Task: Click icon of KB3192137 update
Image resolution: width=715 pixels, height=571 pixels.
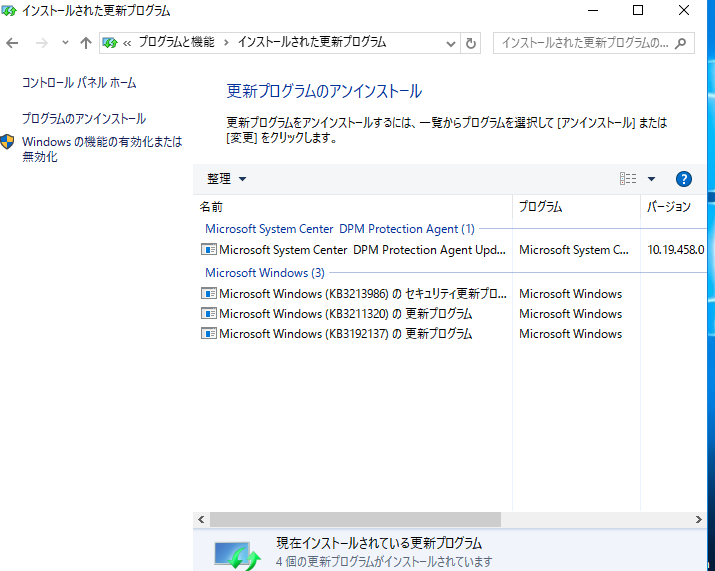Action: click(208, 333)
